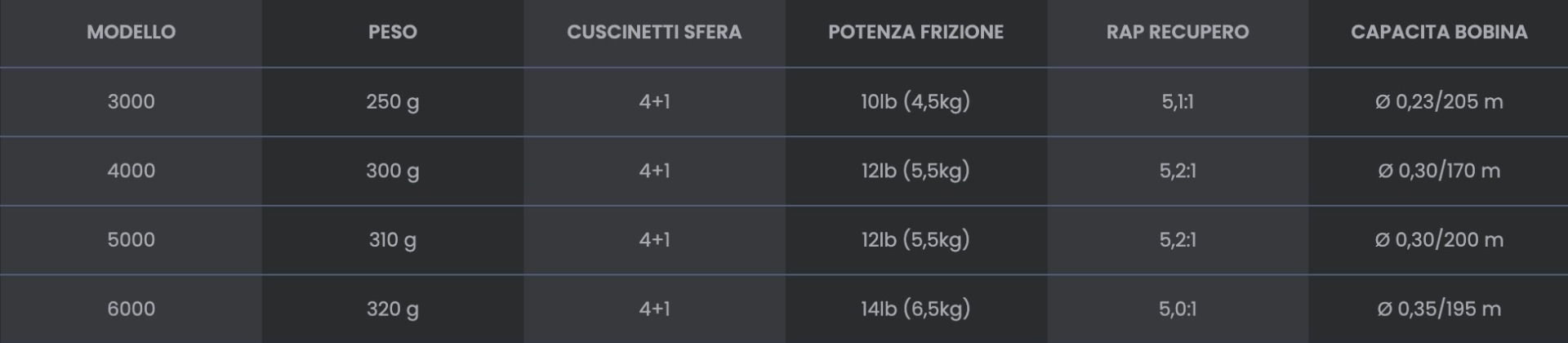Select the 14lb (6,5kg) drag value
1568x343 pixels.
pyautogui.click(x=915, y=309)
